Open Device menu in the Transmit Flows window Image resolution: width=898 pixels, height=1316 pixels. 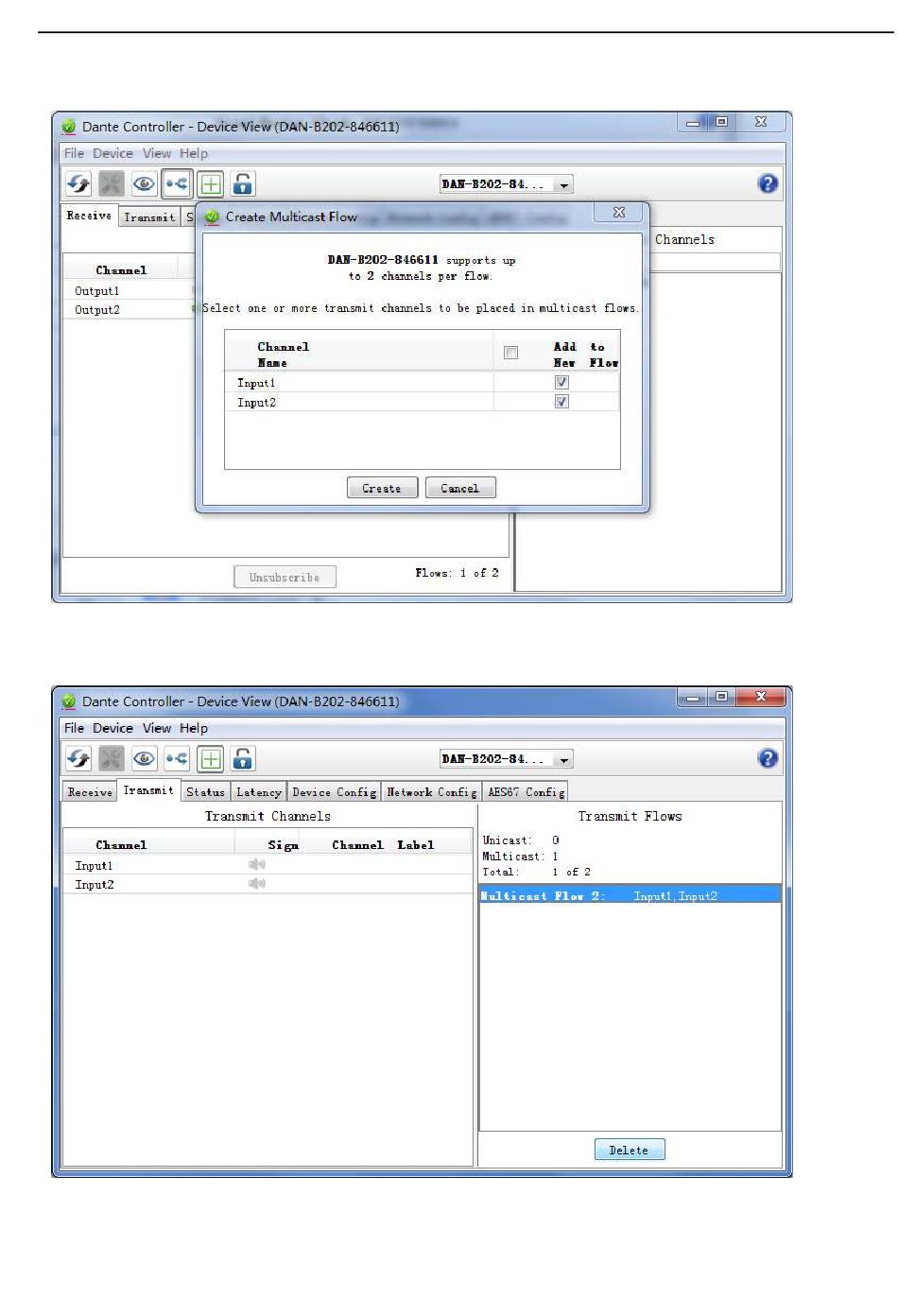coord(112,728)
